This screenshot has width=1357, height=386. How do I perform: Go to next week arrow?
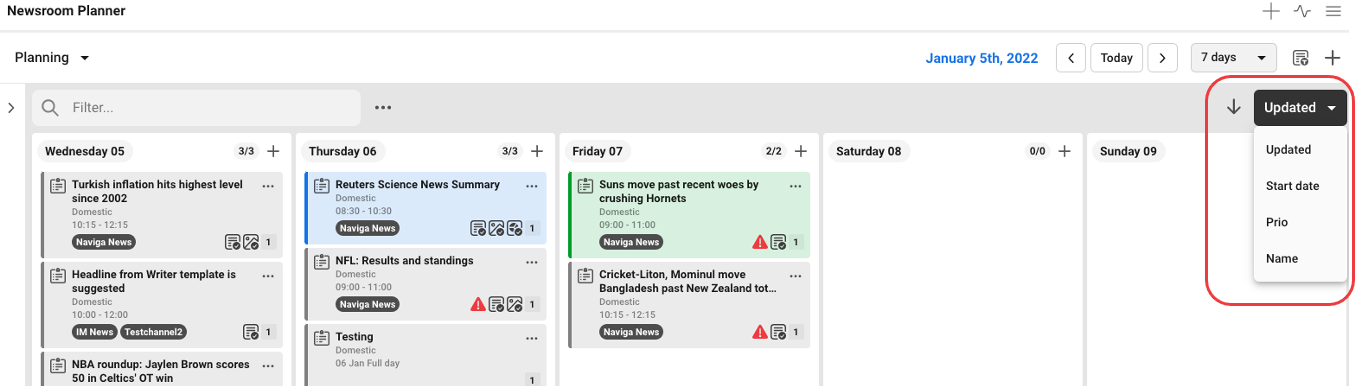(x=1162, y=58)
